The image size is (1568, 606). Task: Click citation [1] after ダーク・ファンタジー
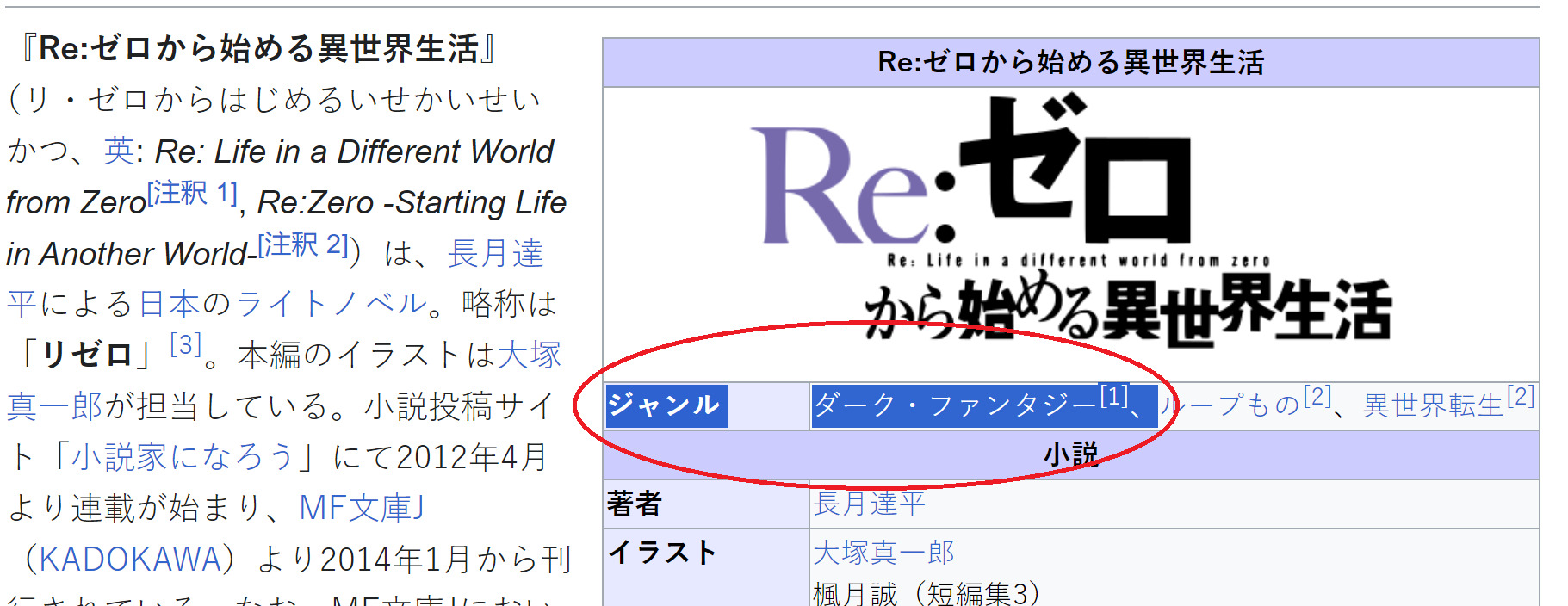1113,396
